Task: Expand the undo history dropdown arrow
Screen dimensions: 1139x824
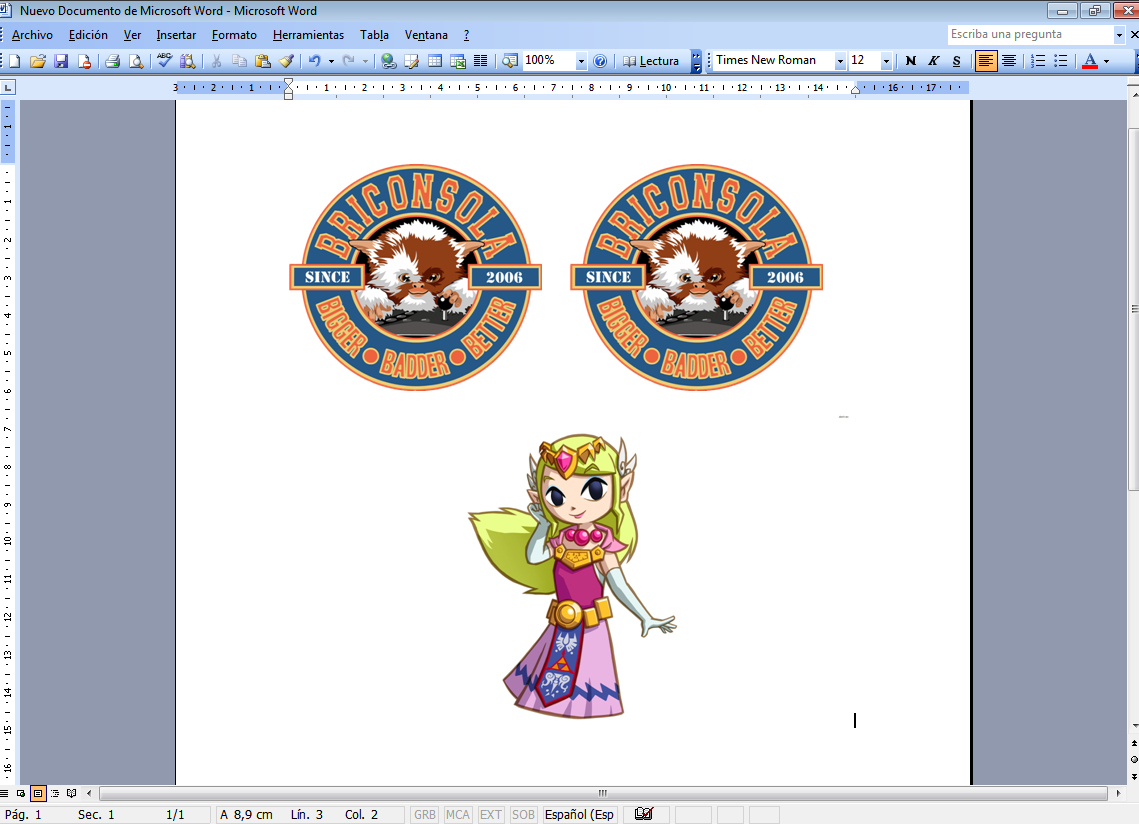Action: click(331, 61)
